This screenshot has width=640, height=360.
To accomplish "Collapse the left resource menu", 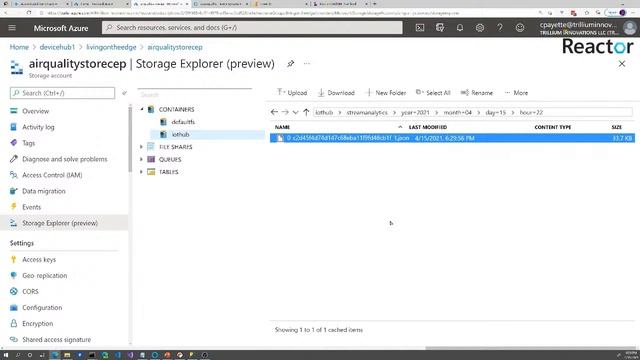I will [x=124, y=93].
